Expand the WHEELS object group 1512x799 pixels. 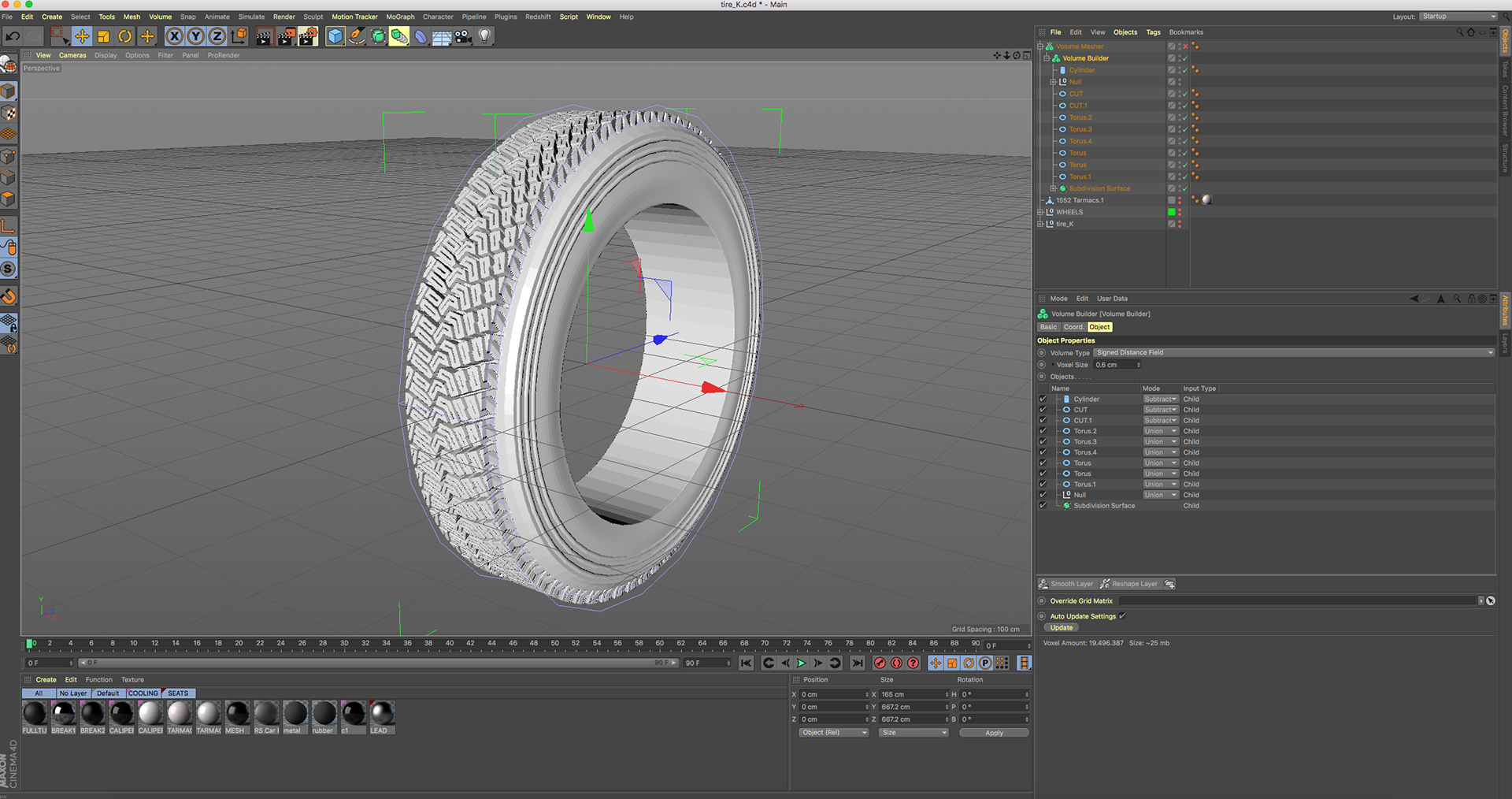click(x=1040, y=212)
